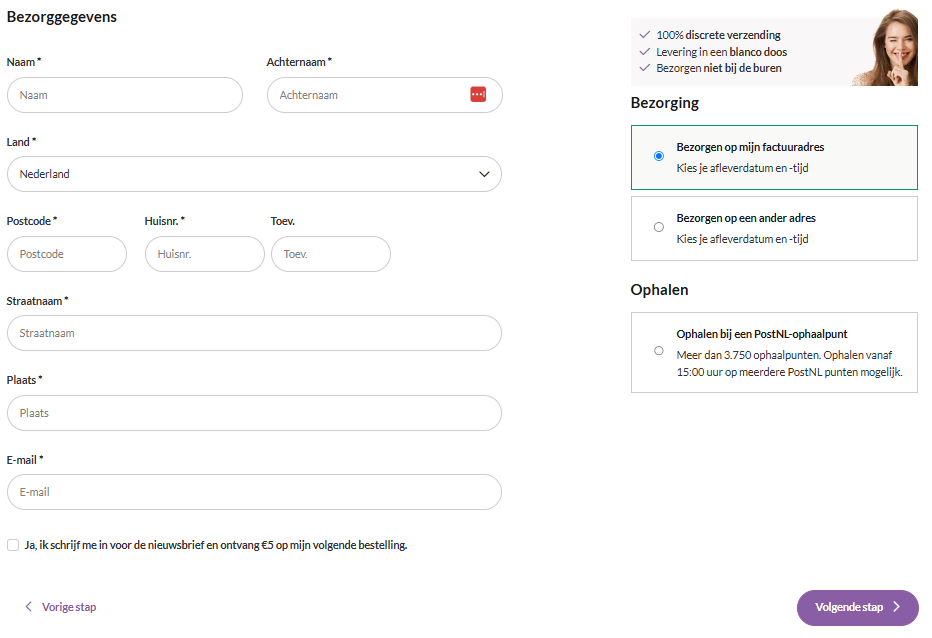Click the Ophalen section heading
Screen dimensions: 932x638
[x=659, y=290]
